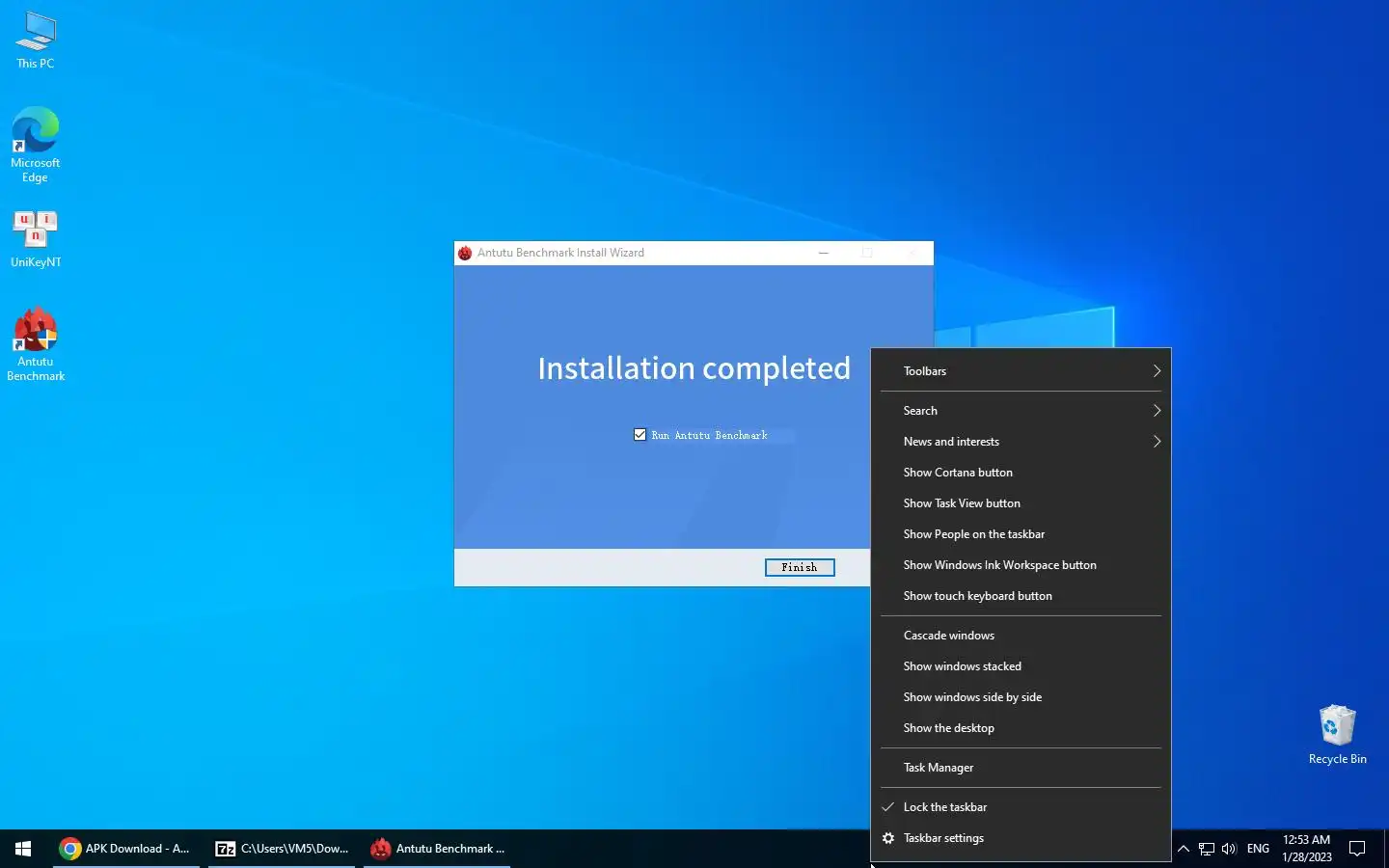The image size is (1389, 868).
Task: Open UniKeyNT desktop shortcut
Action: [x=36, y=239]
